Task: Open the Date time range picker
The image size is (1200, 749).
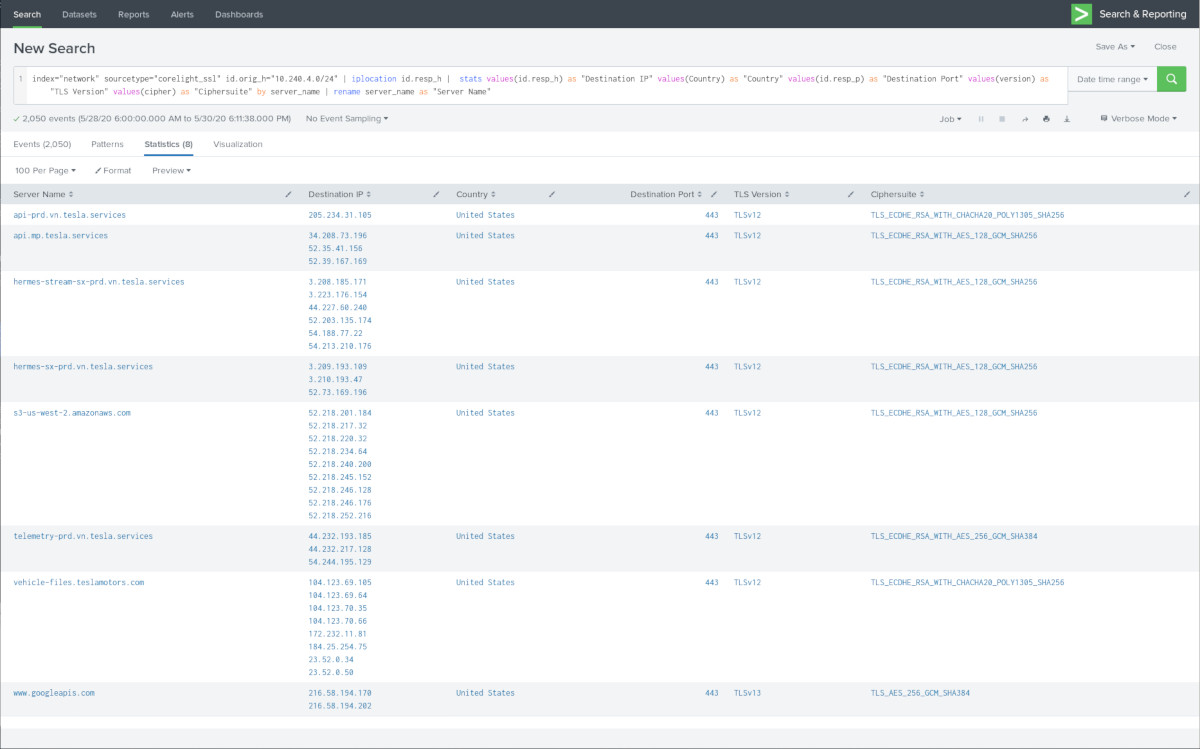Action: point(1112,79)
